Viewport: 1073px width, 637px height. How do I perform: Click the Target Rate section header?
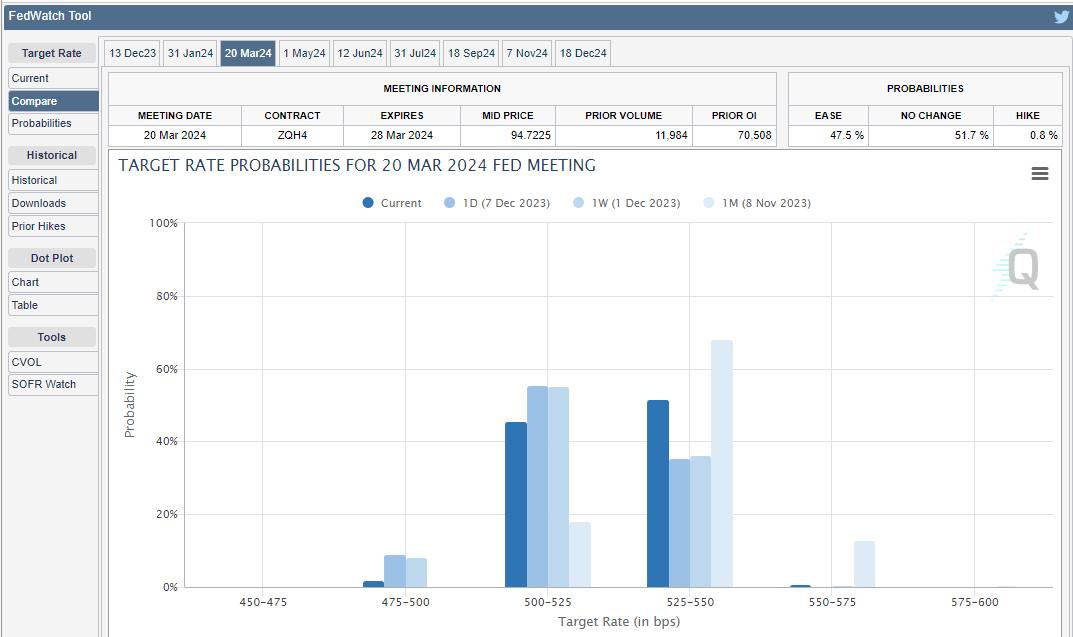(x=52, y=53)
